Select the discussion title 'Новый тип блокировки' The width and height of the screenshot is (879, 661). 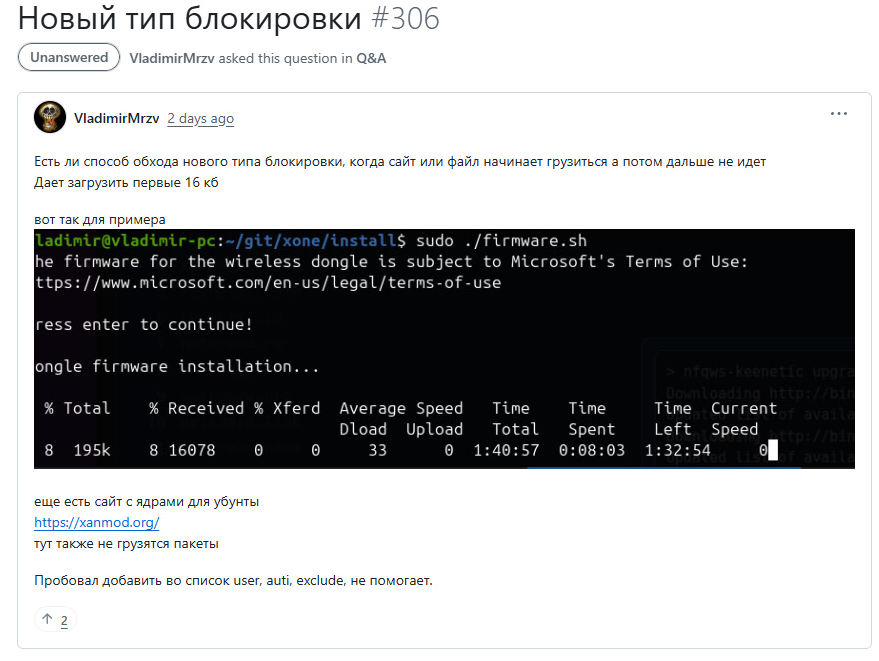(190, 19)
